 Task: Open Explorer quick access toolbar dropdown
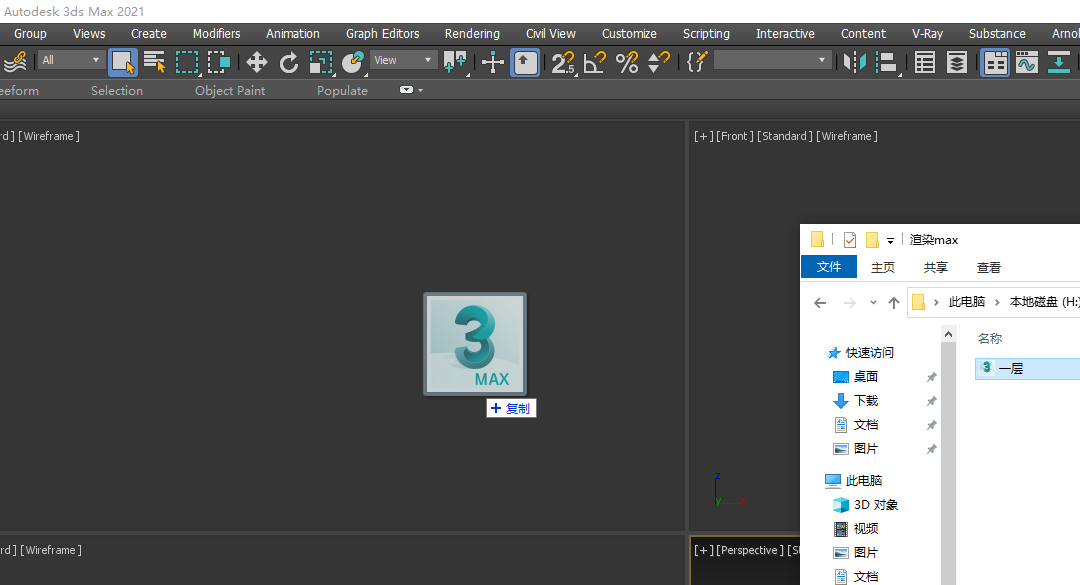pyautogui.click(x=890, y=240)
